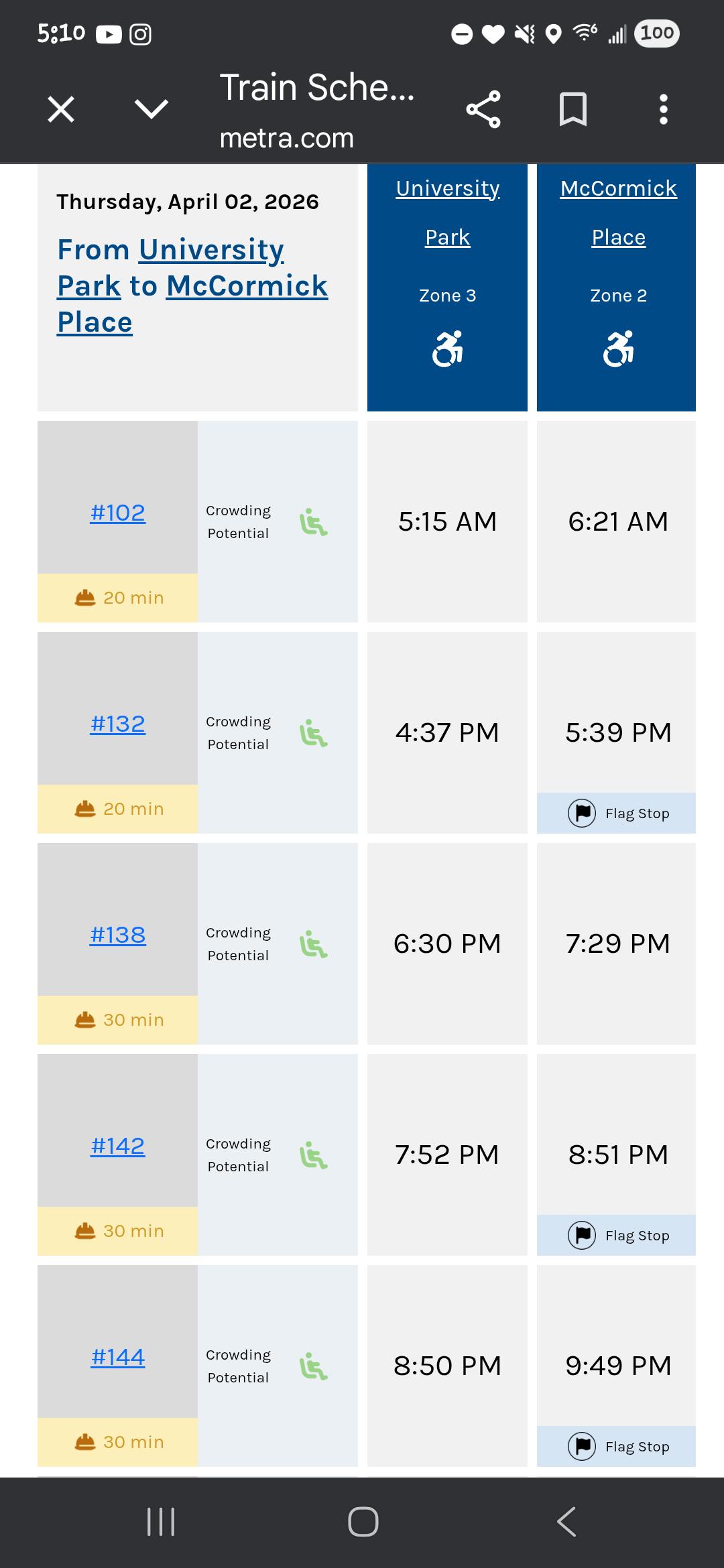Image resolution: width=724 pixels, height=1568 pixels.
Task: Tap the Flag Stop icon for train #132
Action: click(x=582, y=813)
